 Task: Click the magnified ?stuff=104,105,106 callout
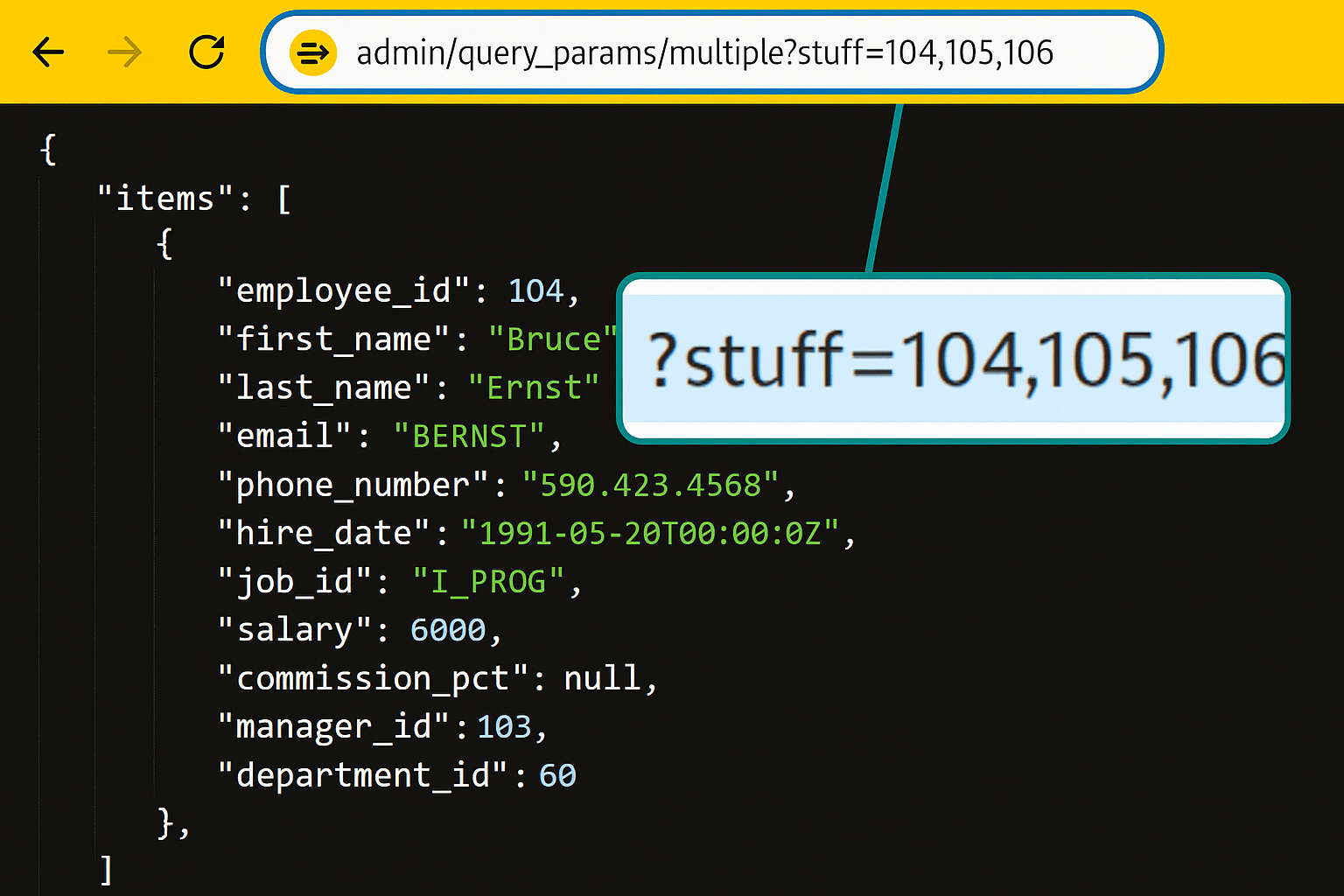pos(953,359)
